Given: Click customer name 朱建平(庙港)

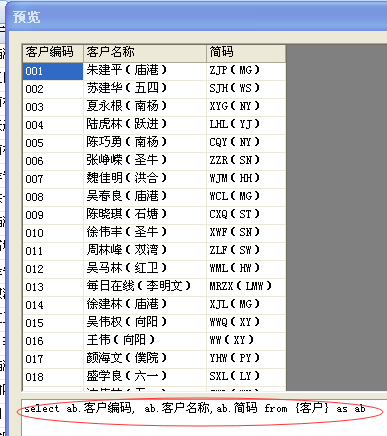Looking at the screenshot, I should tap(145, 71).
